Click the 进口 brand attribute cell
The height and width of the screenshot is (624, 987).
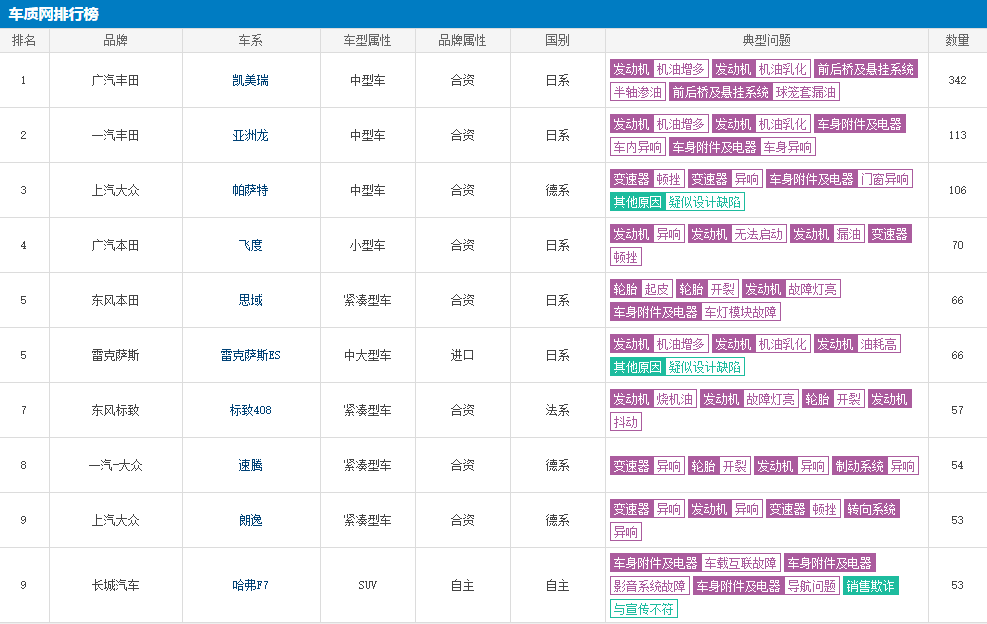point(462,355)
